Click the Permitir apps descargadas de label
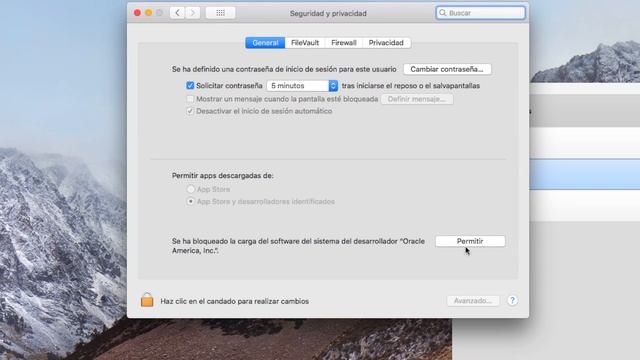The image size is (640, 360). [222, 176]
